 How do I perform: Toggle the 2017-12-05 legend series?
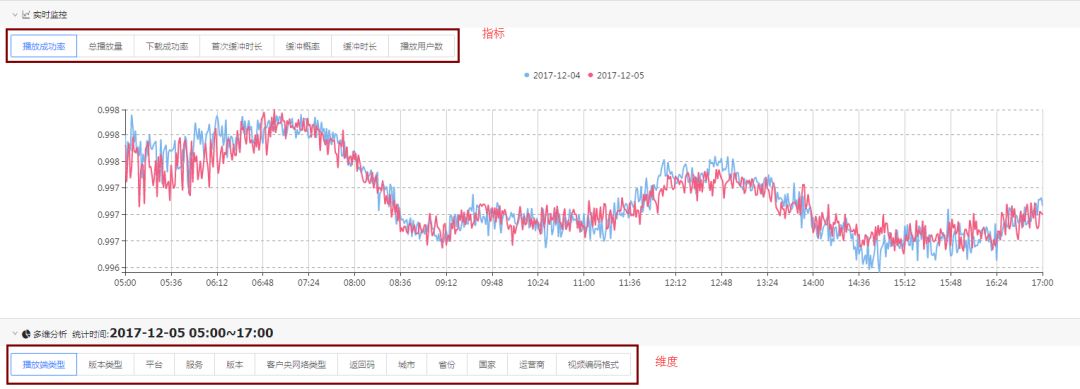(x=616, y=75)
